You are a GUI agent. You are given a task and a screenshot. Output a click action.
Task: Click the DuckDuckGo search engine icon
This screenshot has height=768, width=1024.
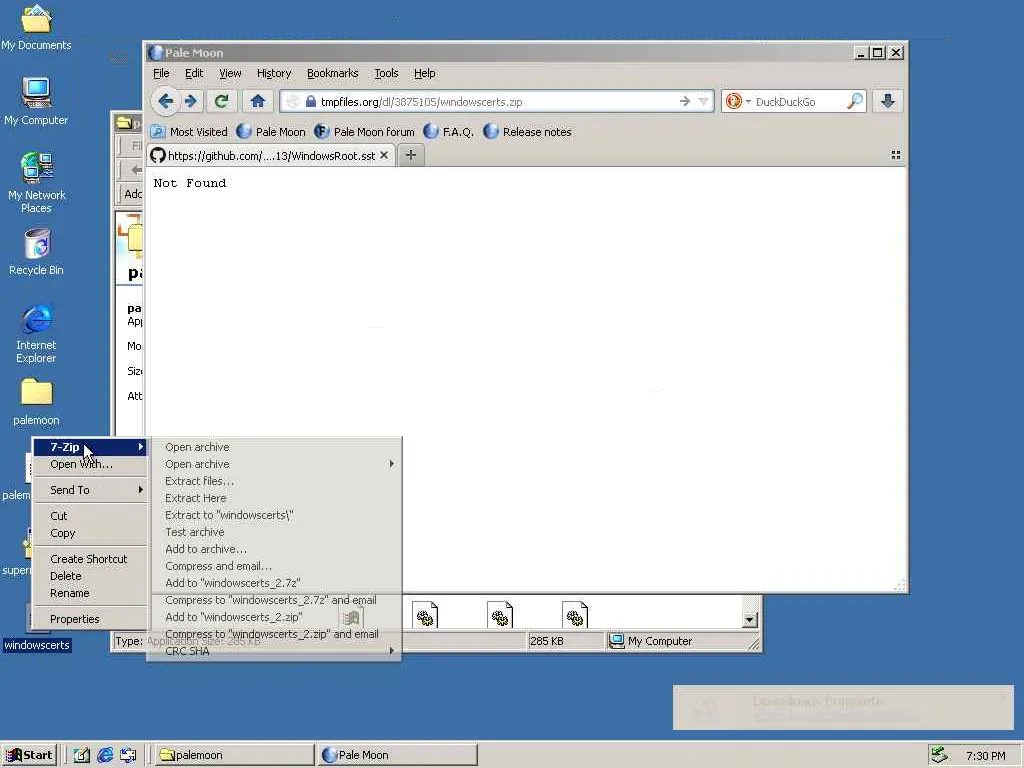(734, 101)
